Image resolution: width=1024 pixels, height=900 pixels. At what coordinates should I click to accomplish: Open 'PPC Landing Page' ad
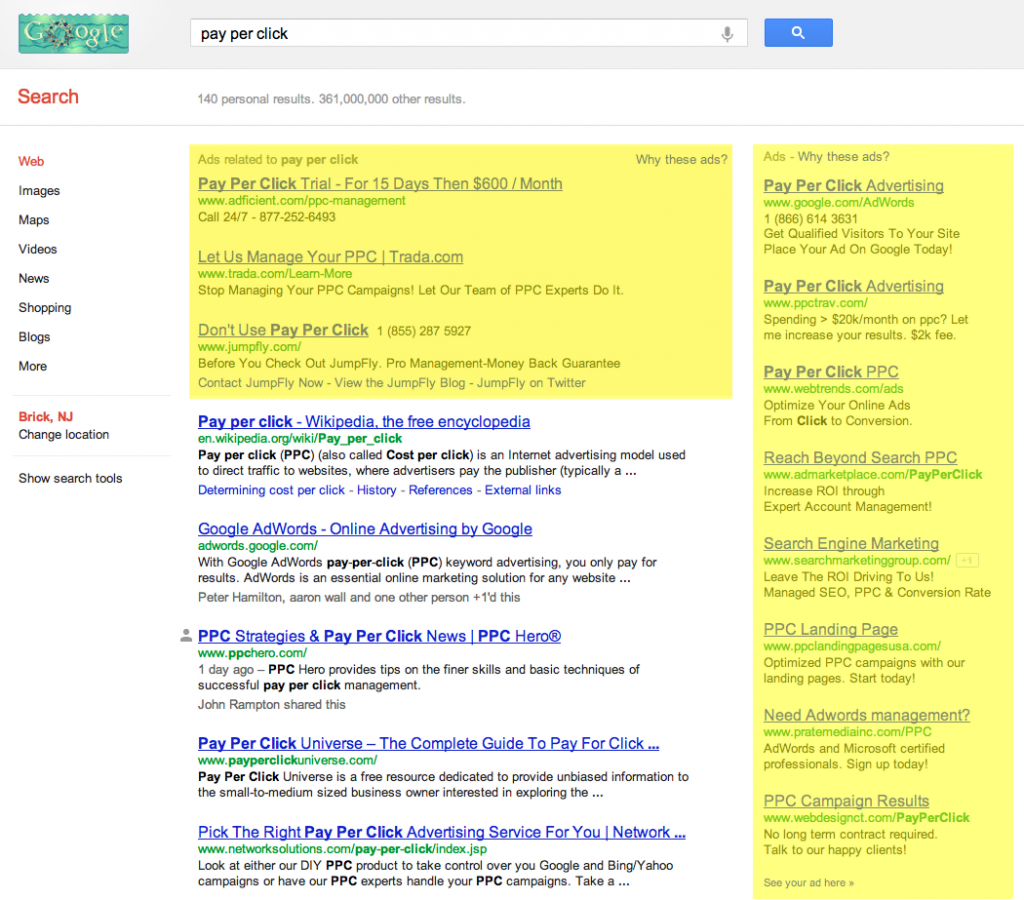[831, 629]
